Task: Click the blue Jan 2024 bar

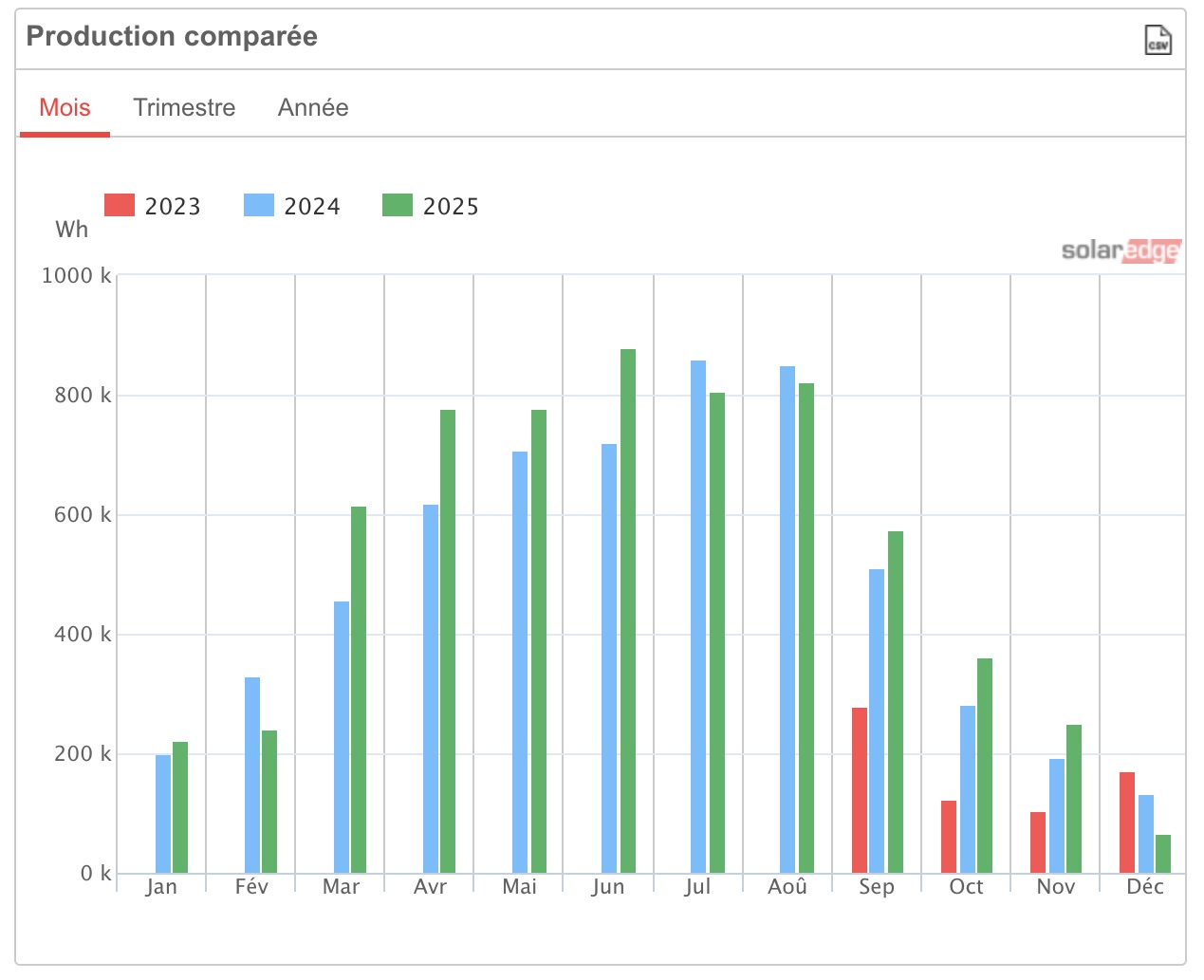Action: pyautogui.click(x=163, y=814)
